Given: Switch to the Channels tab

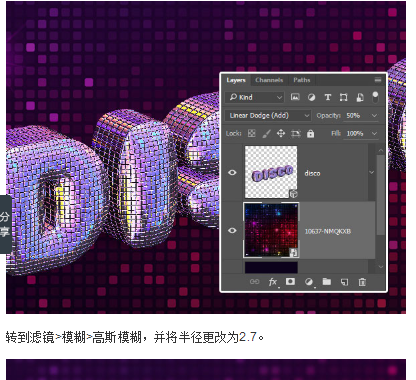Looking at the screenshot, I should 269,80.
